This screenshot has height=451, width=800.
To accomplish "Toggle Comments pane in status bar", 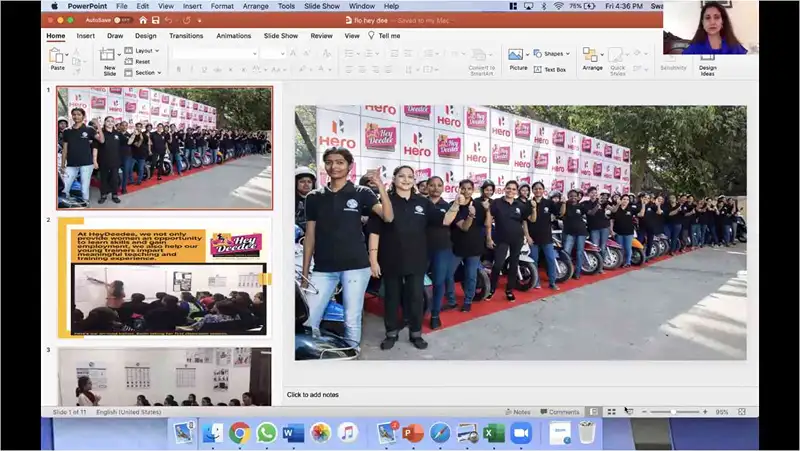I will (560, 411).
